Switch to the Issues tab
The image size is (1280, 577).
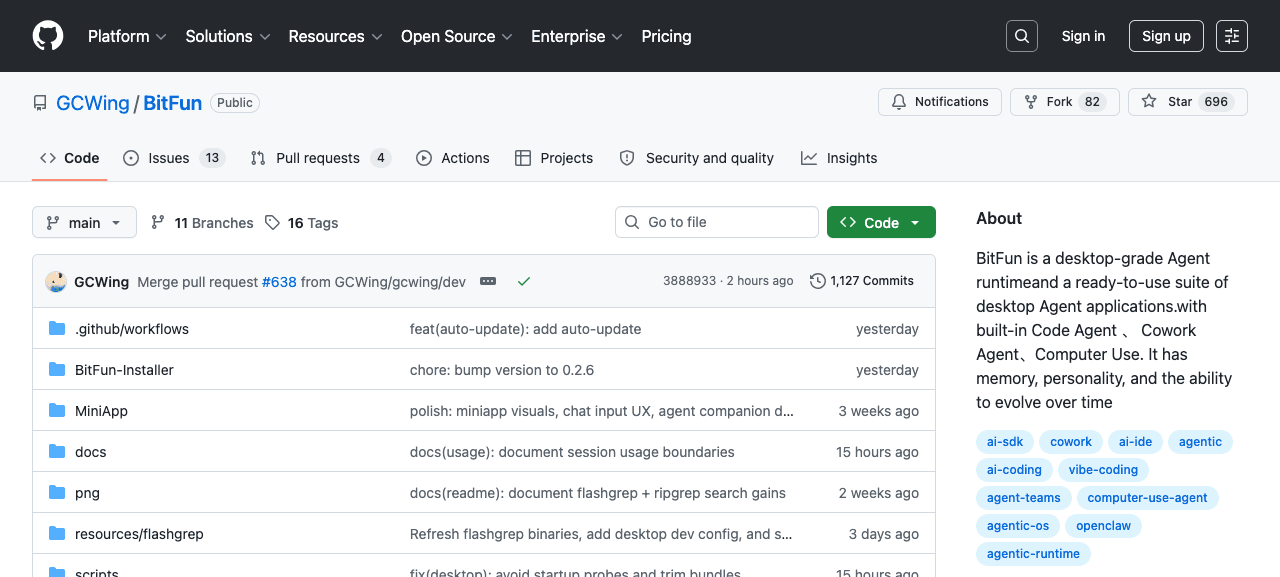[174, 158]
